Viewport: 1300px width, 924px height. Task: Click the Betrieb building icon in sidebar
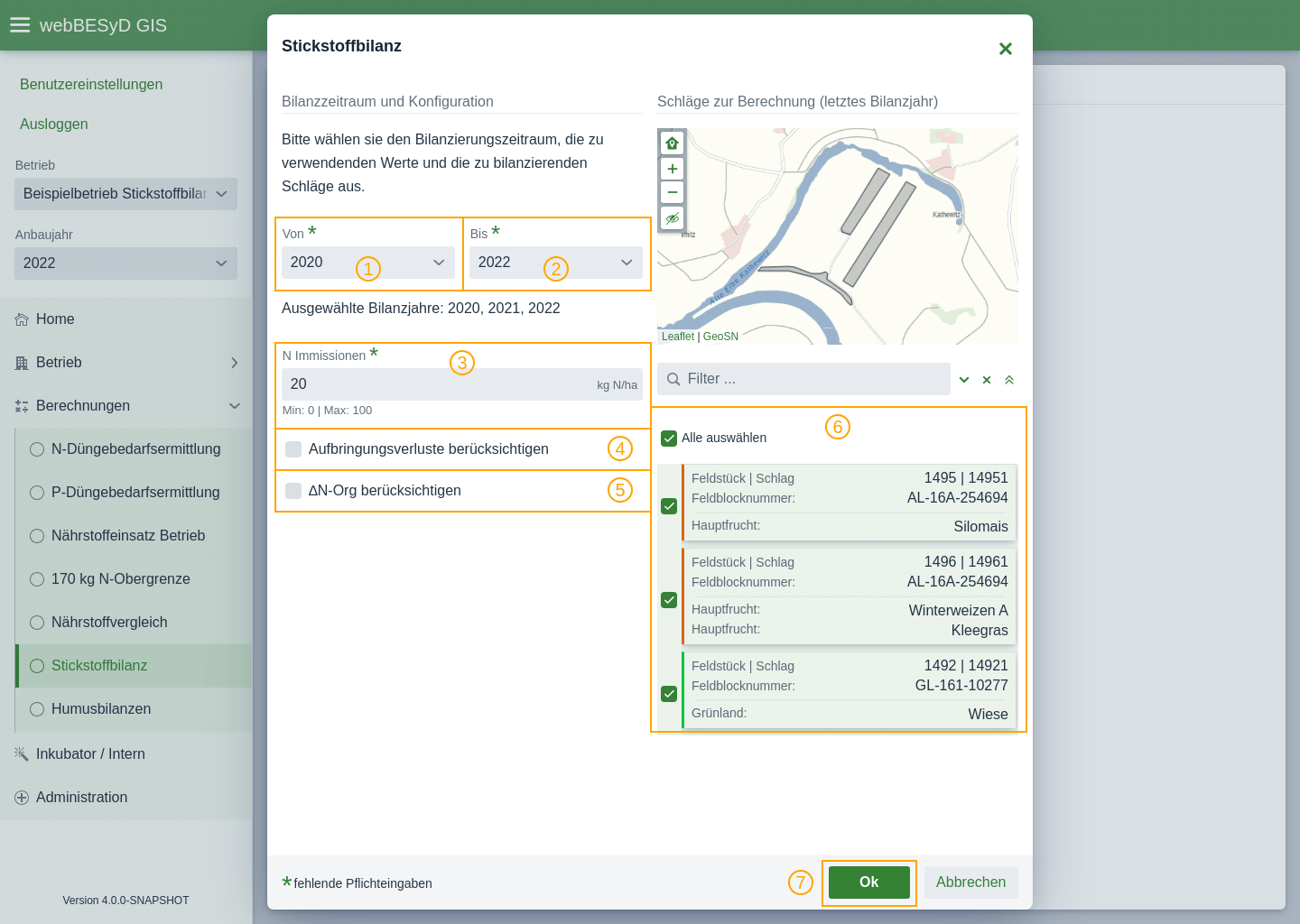click(22, 363)
